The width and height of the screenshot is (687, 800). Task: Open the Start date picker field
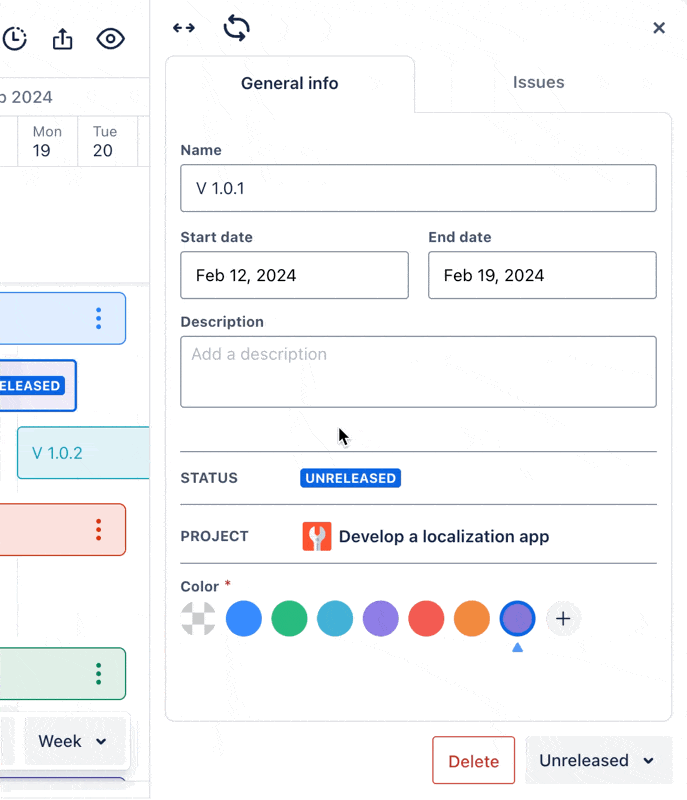pos(294,275)
